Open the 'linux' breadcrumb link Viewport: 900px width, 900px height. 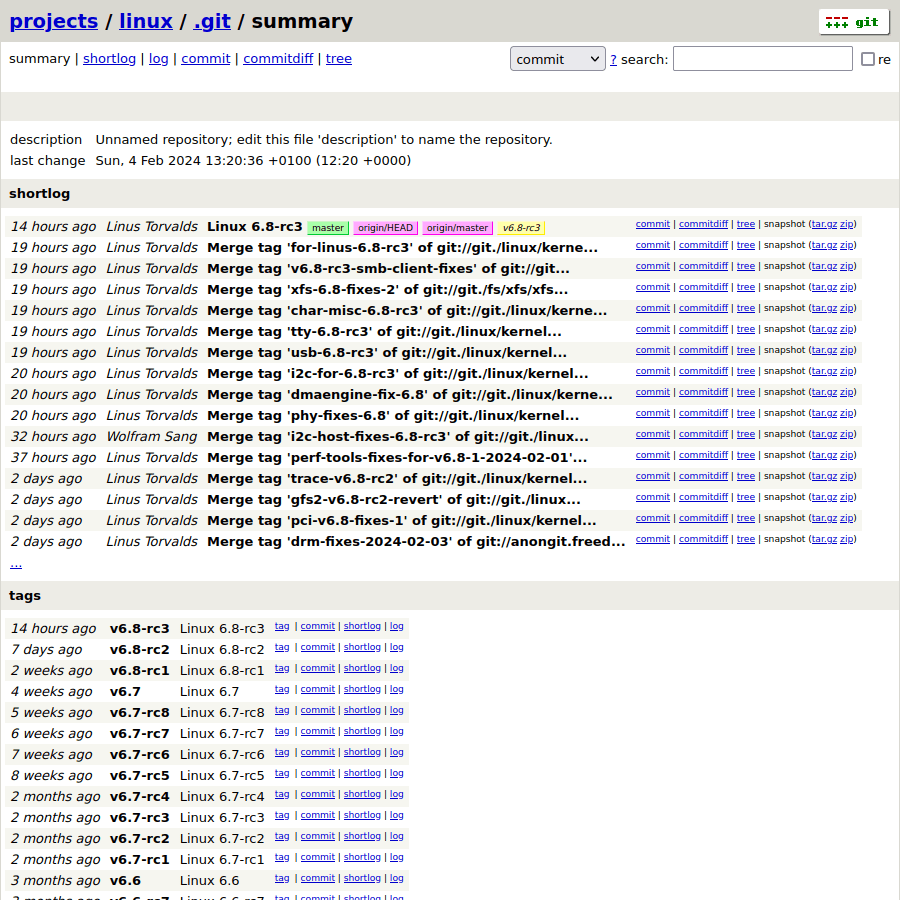[146, 21]
